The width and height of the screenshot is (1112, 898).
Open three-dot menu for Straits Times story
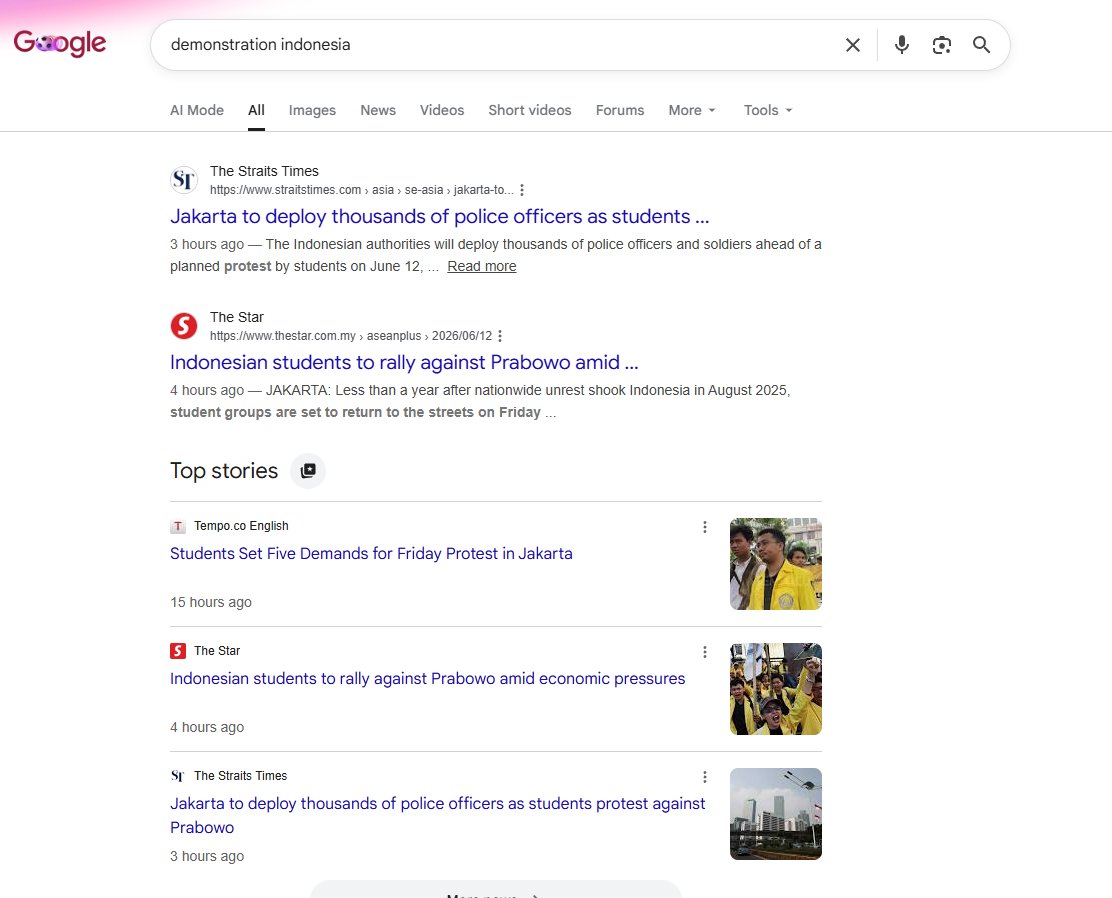[704, 777]
